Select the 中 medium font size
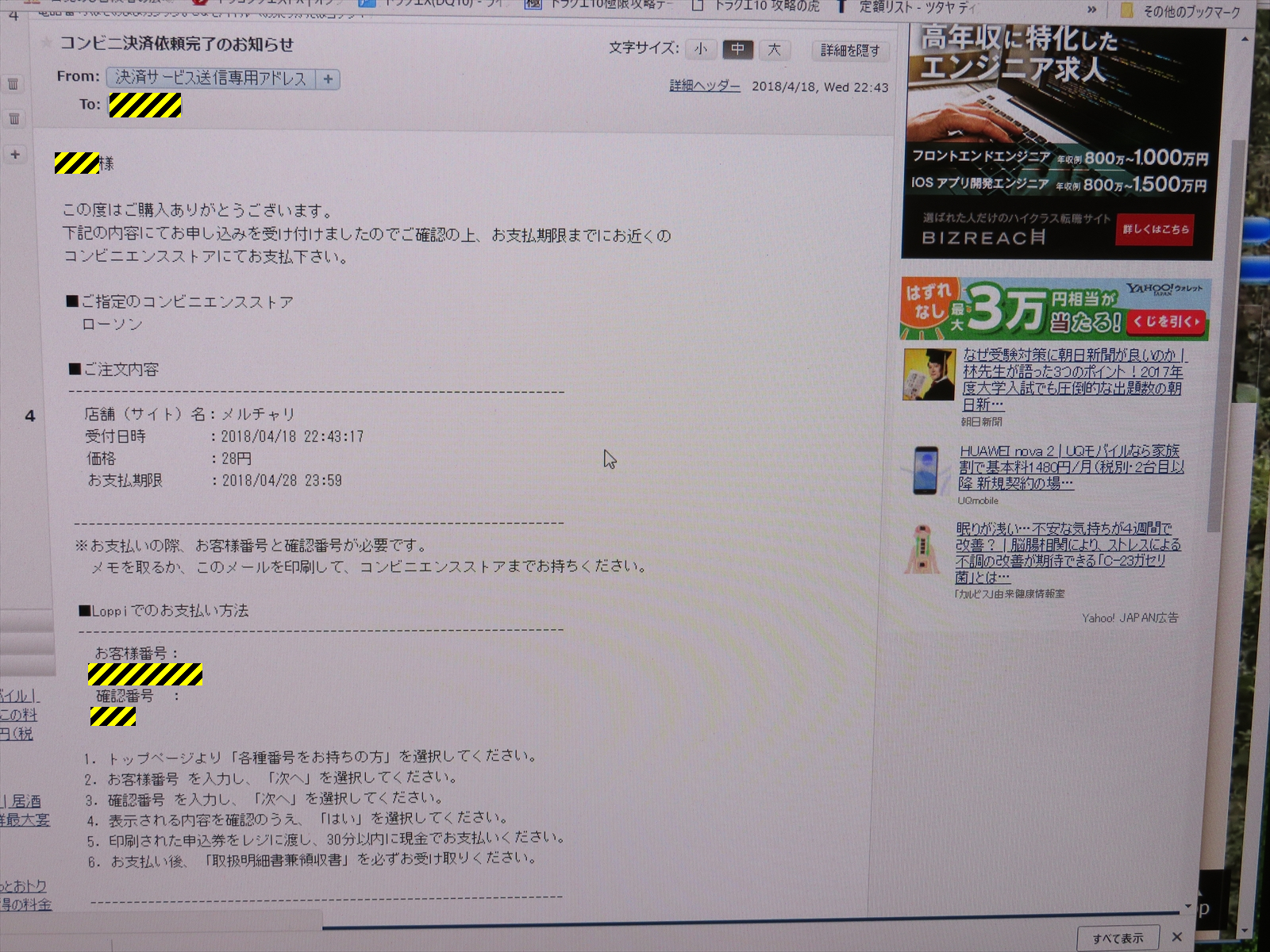 (x=737, y=50)
